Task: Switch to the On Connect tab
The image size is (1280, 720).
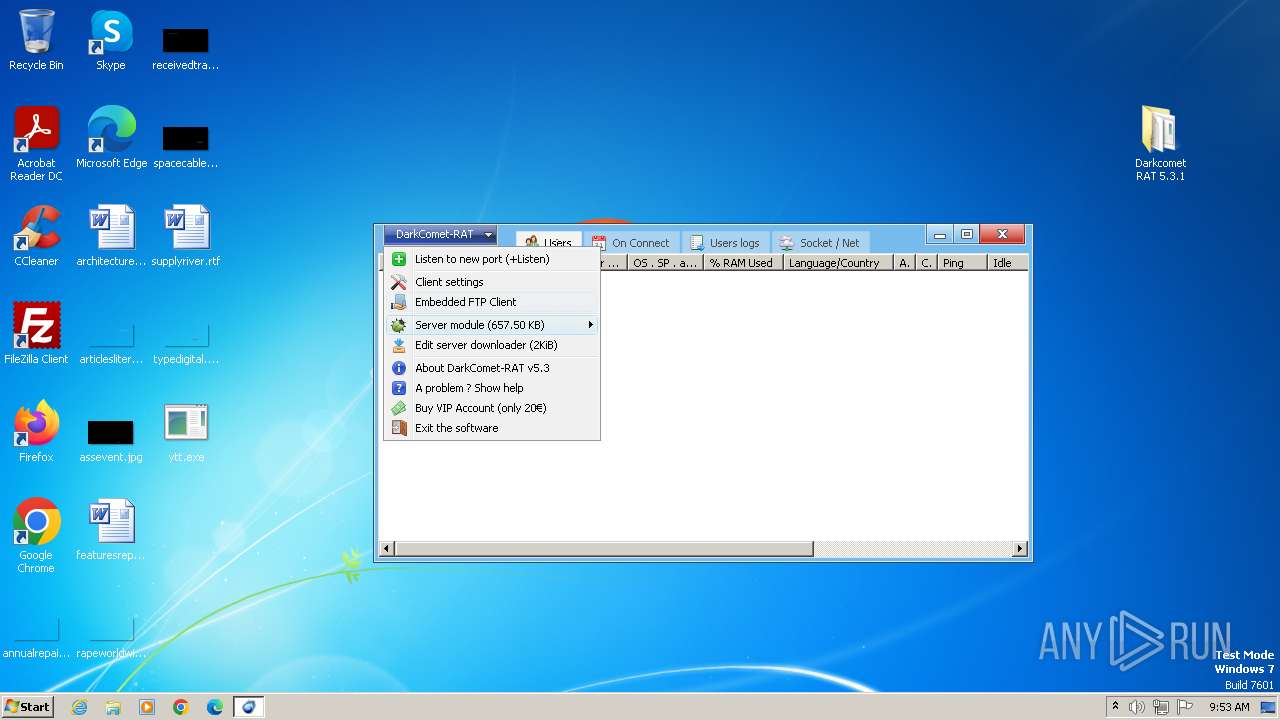Action: pos(631,242)
